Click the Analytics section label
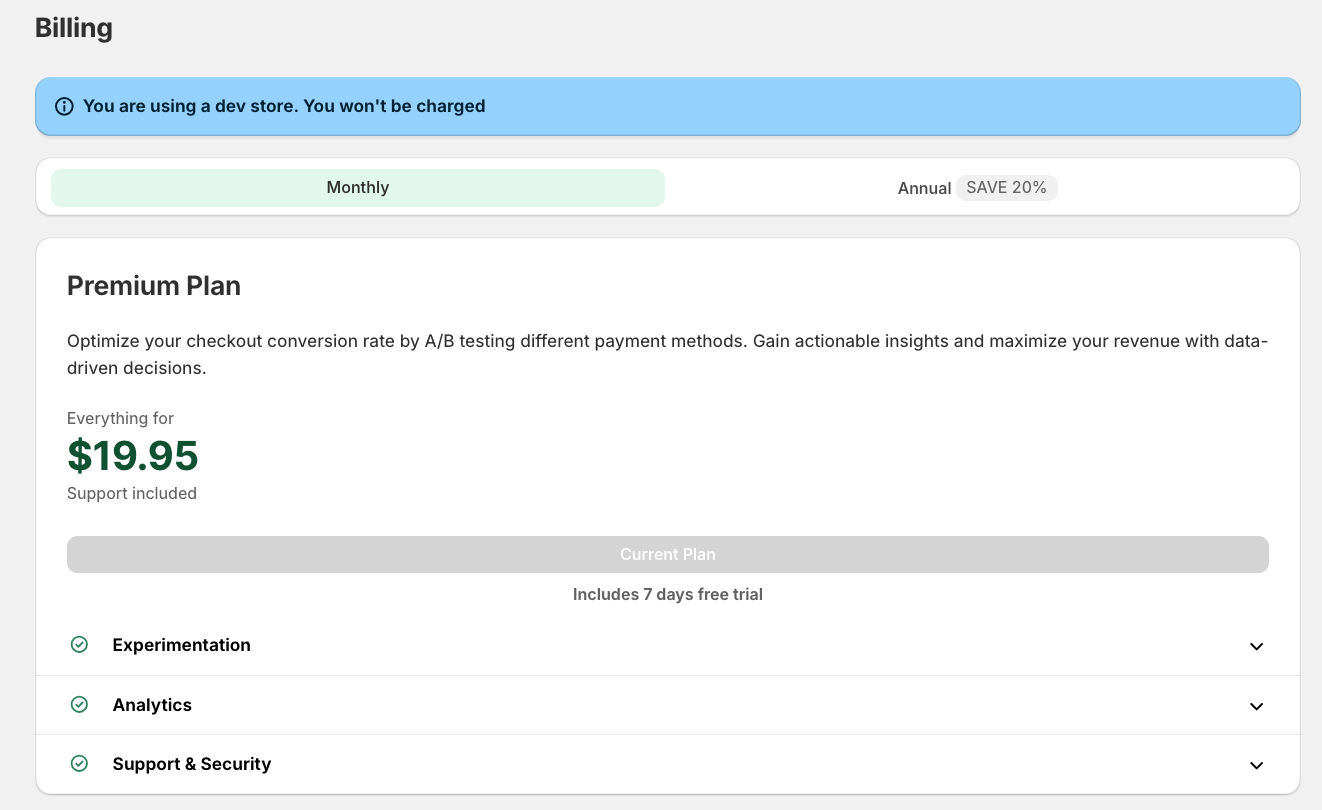This screenshot has height=810, width=1322. pos(152,705)
